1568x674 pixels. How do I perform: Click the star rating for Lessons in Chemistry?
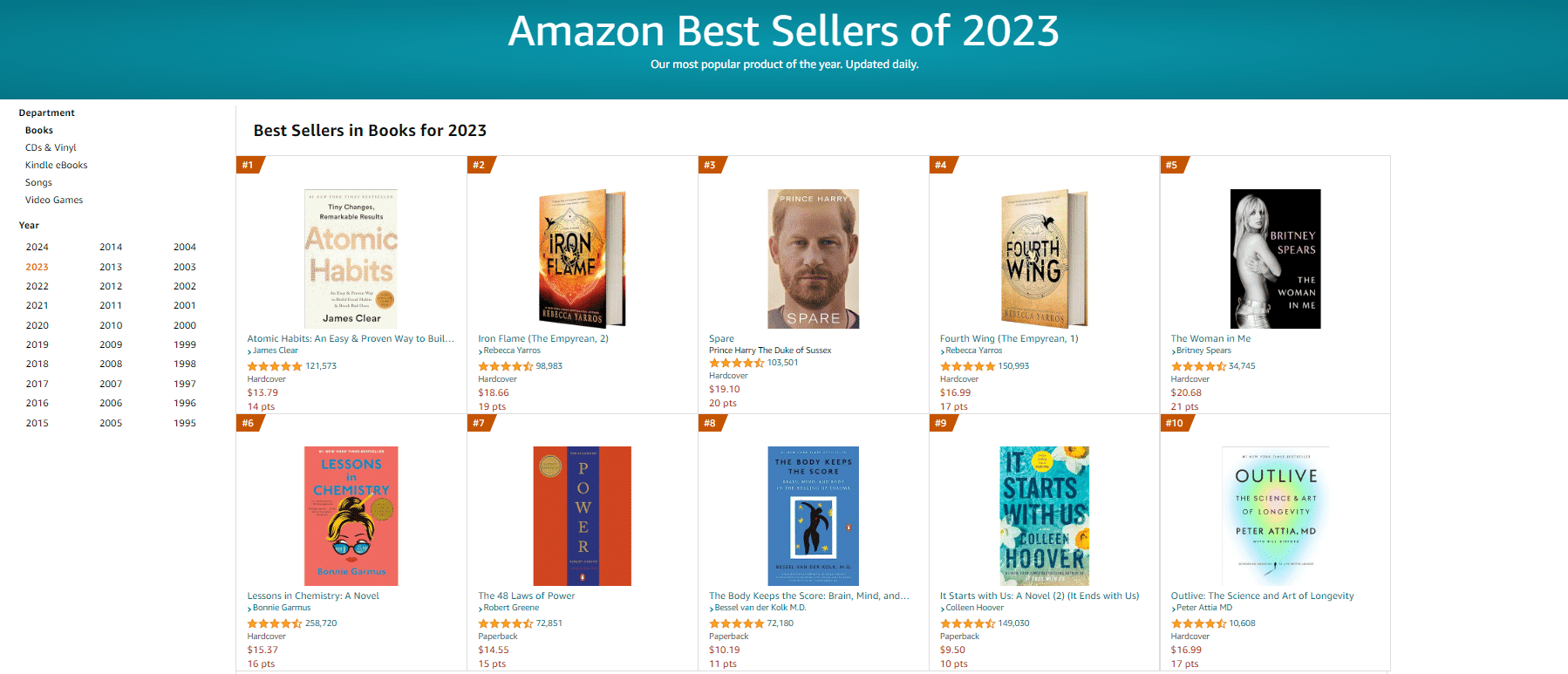click(275, 623)
